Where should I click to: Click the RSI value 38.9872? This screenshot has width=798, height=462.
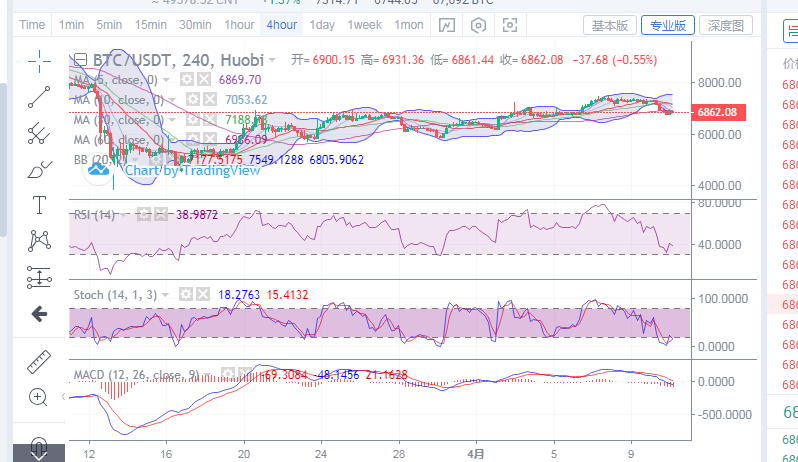197,215
